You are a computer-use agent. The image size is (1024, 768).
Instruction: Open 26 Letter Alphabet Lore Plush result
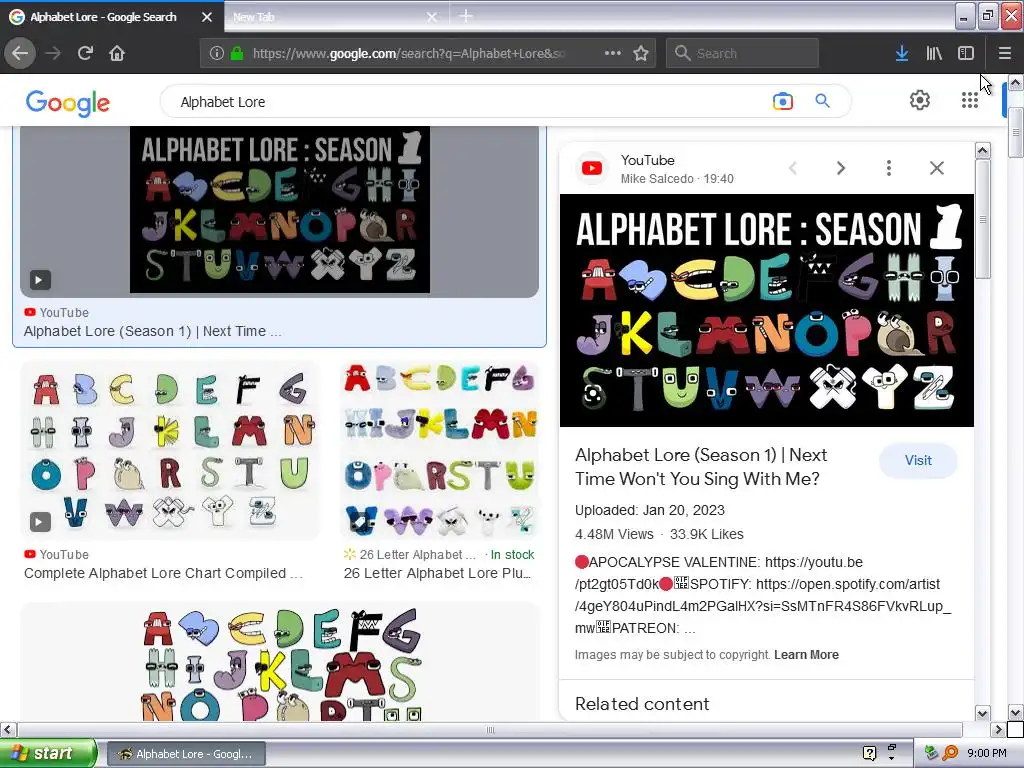click(x=438, y=573)
